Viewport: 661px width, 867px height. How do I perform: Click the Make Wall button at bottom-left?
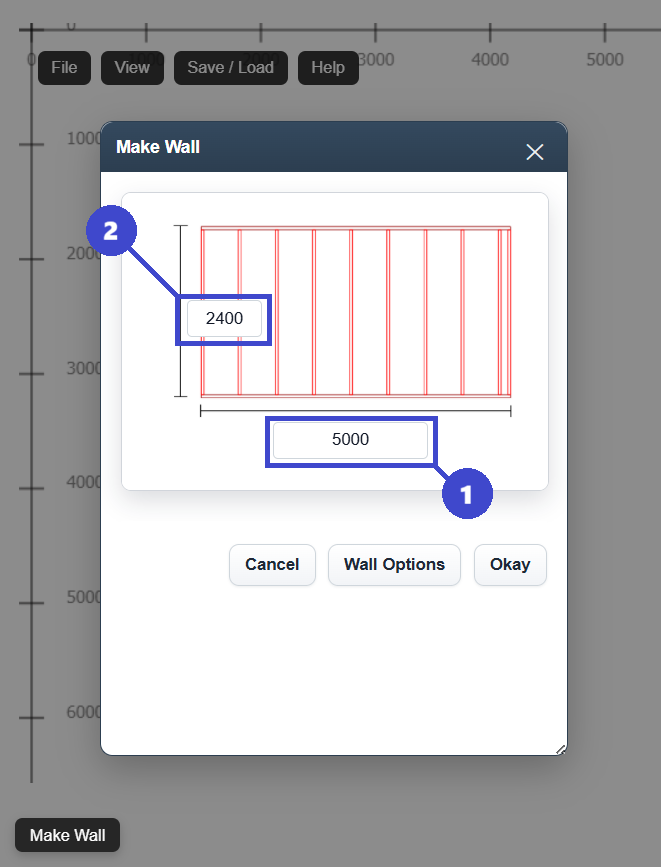[67, 835]
